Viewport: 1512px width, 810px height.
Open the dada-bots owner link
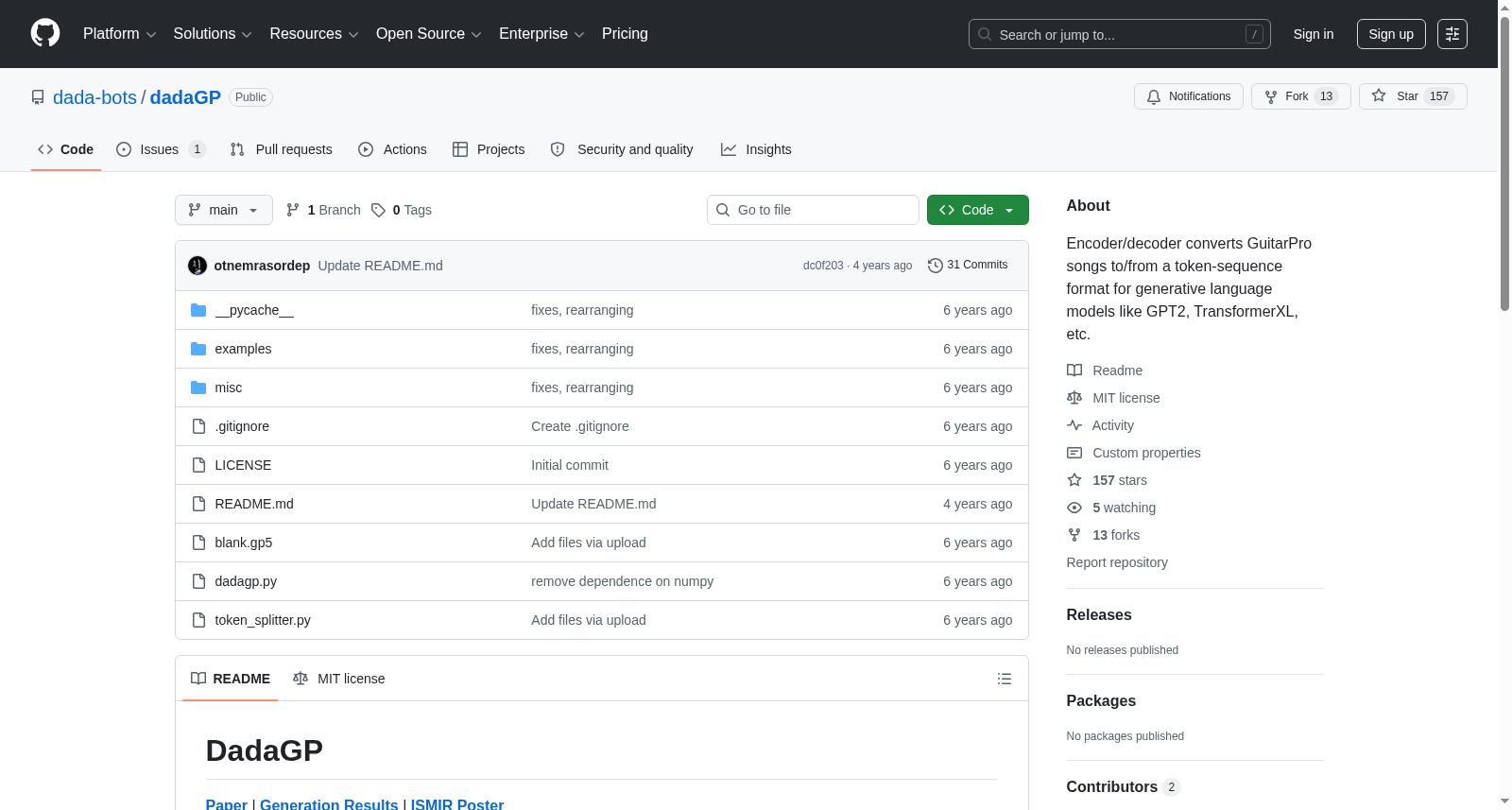[x=94, y=97]
